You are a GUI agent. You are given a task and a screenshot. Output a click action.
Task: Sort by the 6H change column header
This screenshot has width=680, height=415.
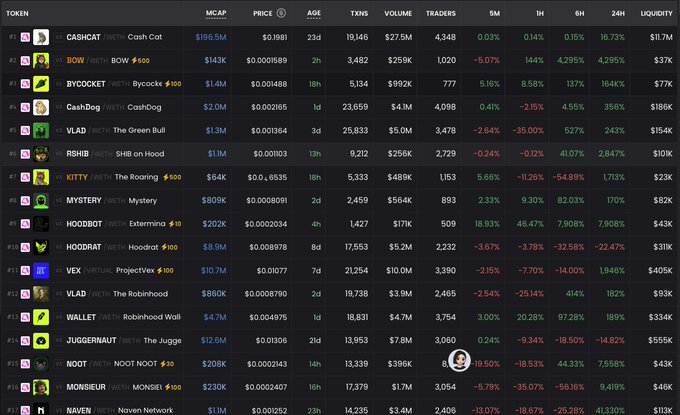point(579,13)
